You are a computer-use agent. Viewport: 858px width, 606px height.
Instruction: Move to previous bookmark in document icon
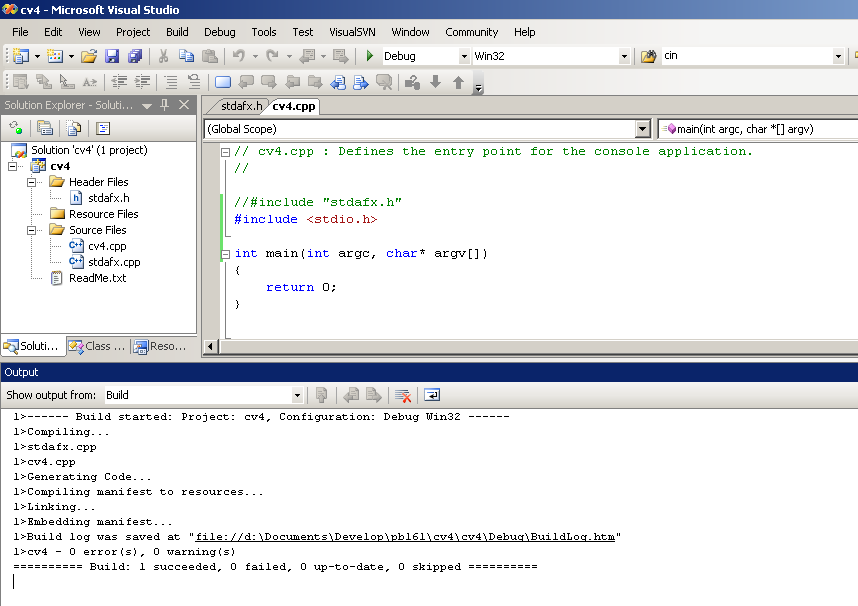coord(338,82)
